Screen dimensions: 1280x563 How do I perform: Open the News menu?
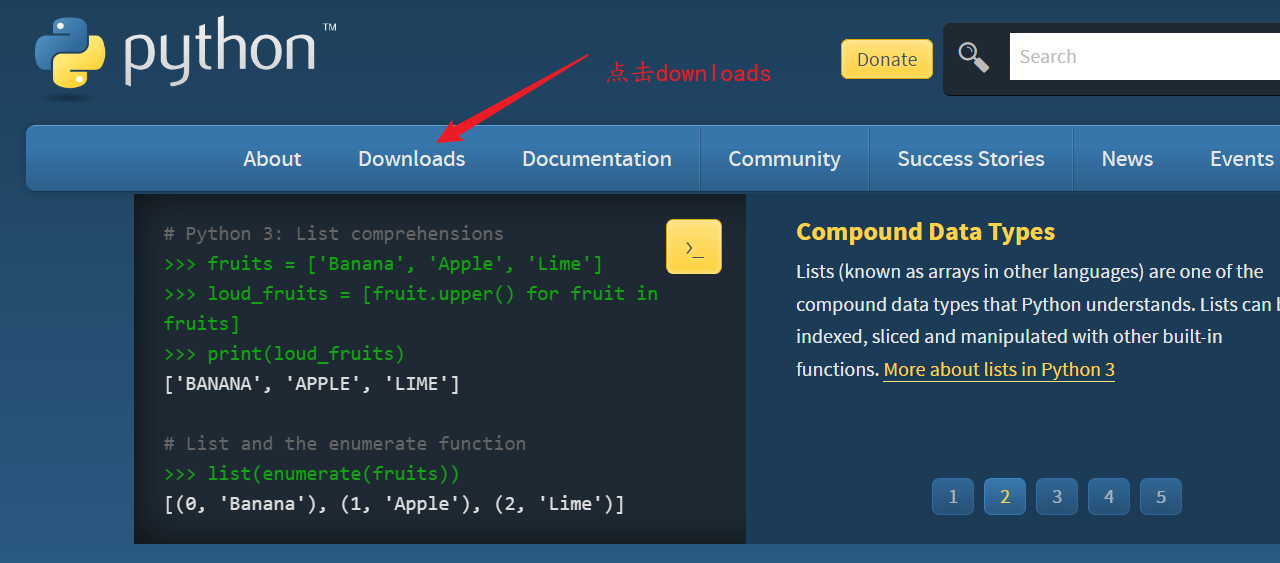pos(1127,159)
